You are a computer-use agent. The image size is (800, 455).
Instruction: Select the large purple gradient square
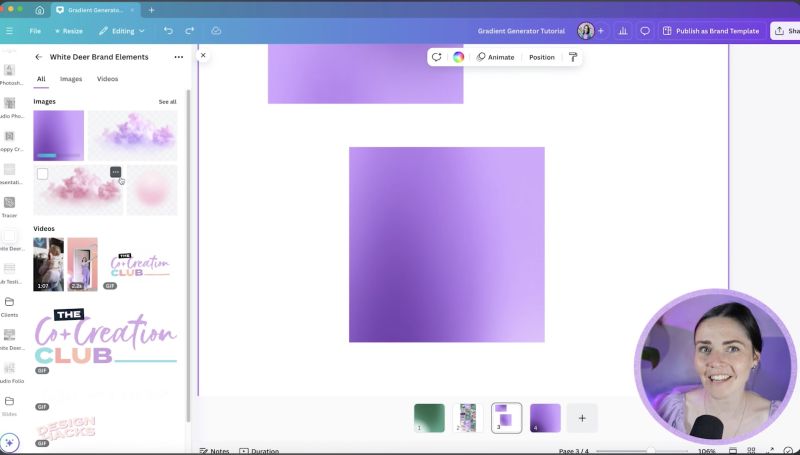click(446, 245)
